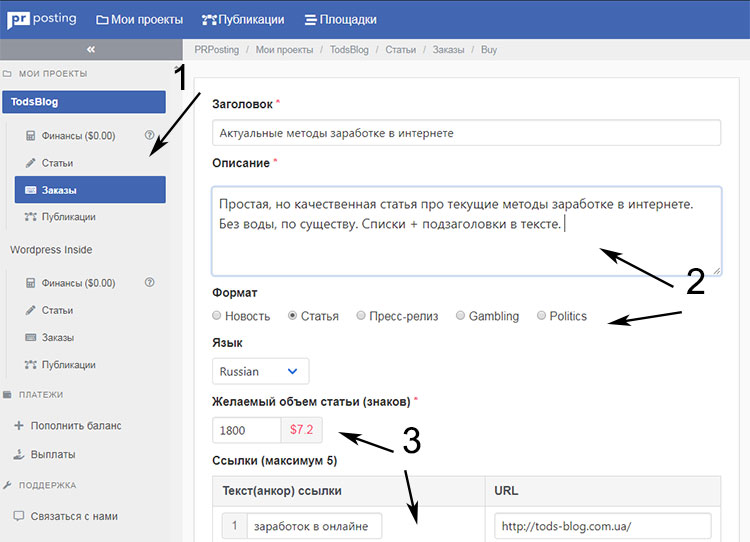This screenshot has height=542, width=750.
Task: Collapse sidebar with double chevron icon
Action: [x=90, y=49]
